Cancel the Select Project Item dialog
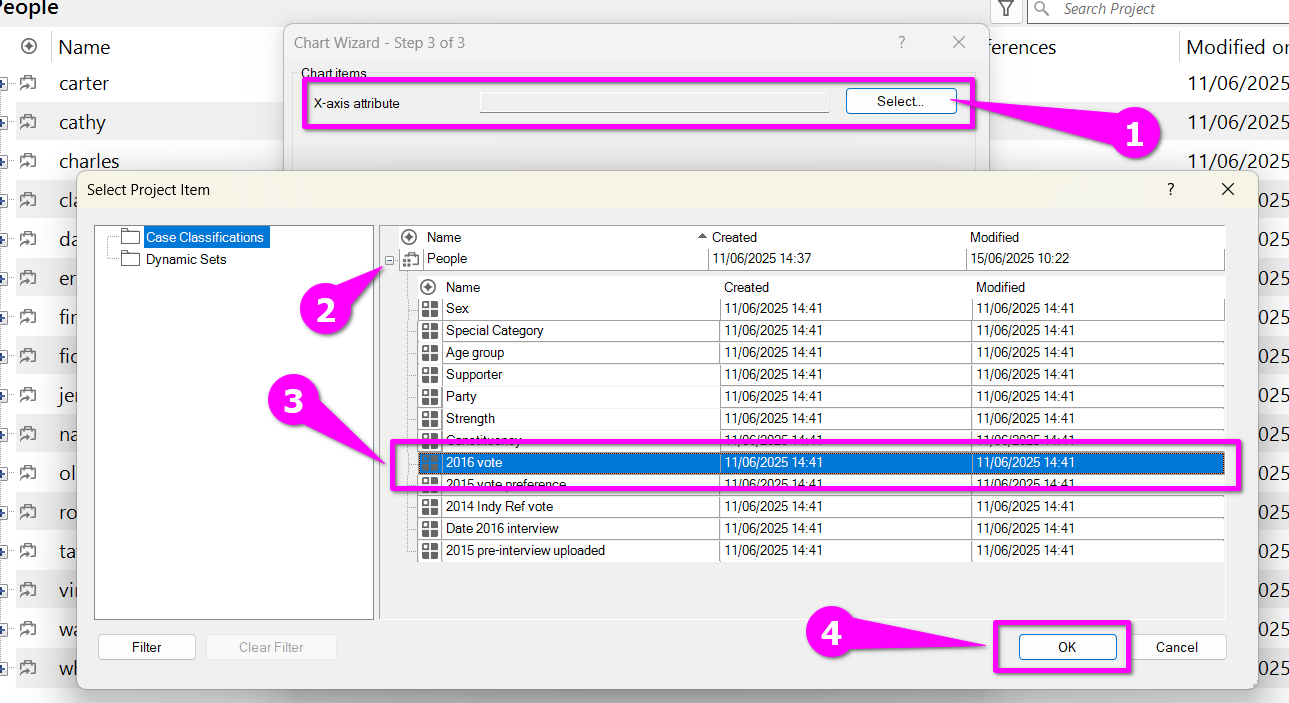Image resolution: width=1289 pixels, height=703 pixels. point(1176,647)
